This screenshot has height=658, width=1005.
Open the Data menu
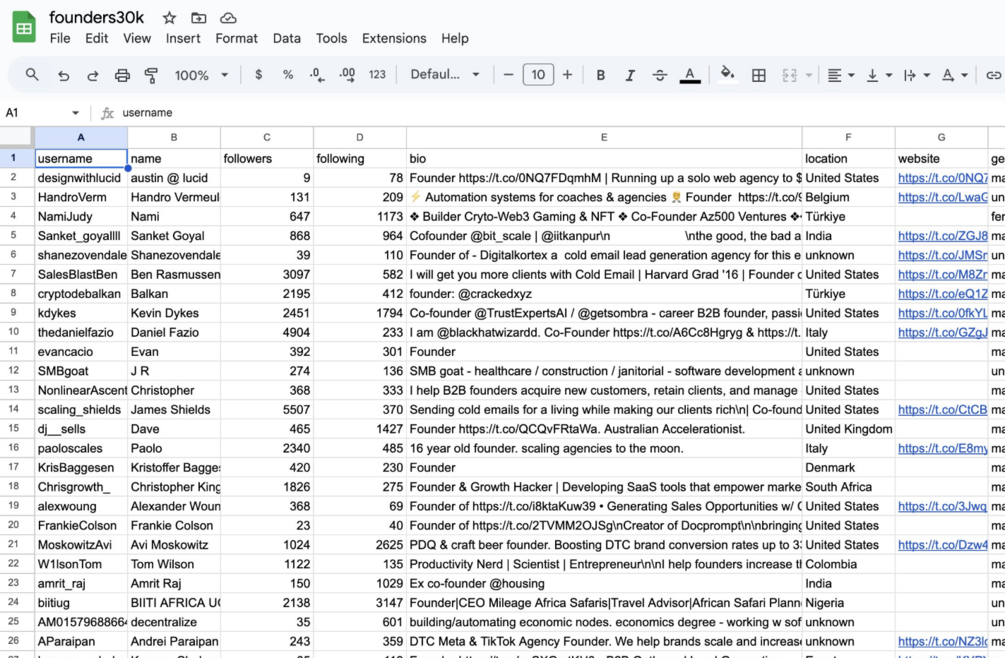[x=286, y=38]
